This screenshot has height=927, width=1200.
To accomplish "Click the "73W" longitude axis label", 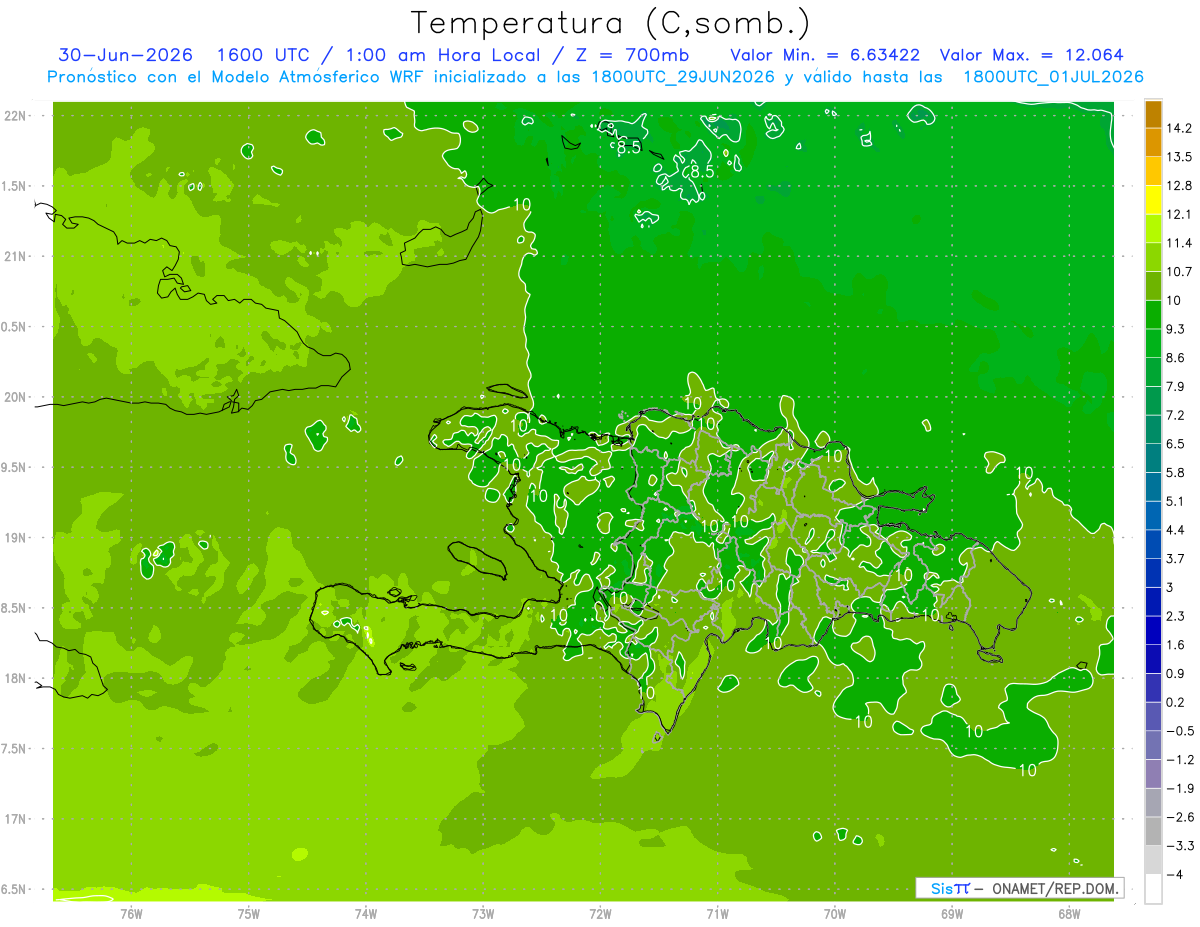I will (482, 913).
